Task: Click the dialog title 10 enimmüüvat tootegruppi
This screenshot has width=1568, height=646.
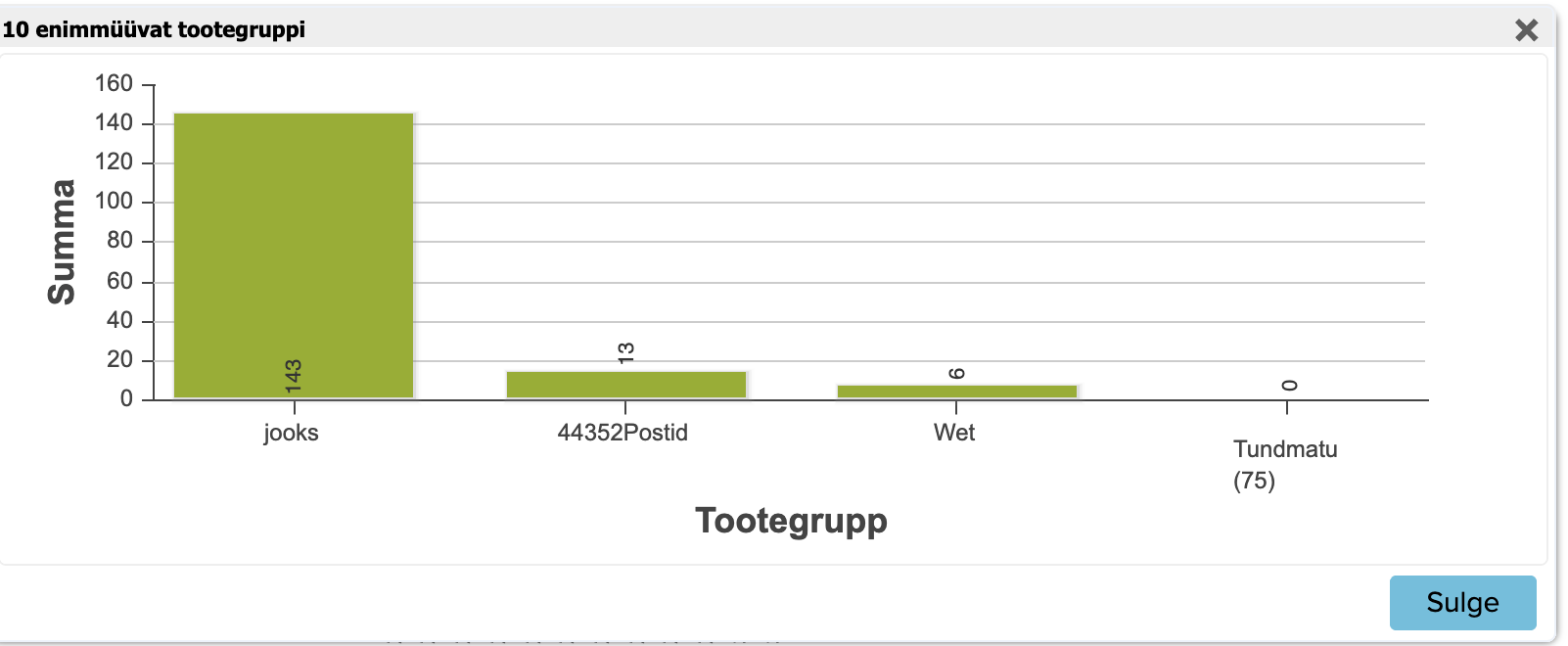Action: pos(154,29)
